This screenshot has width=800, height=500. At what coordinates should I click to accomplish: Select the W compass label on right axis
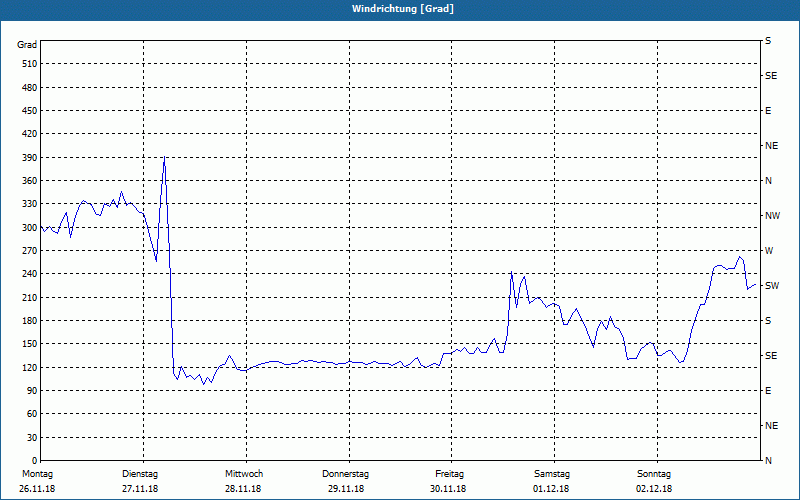(769, 250)
